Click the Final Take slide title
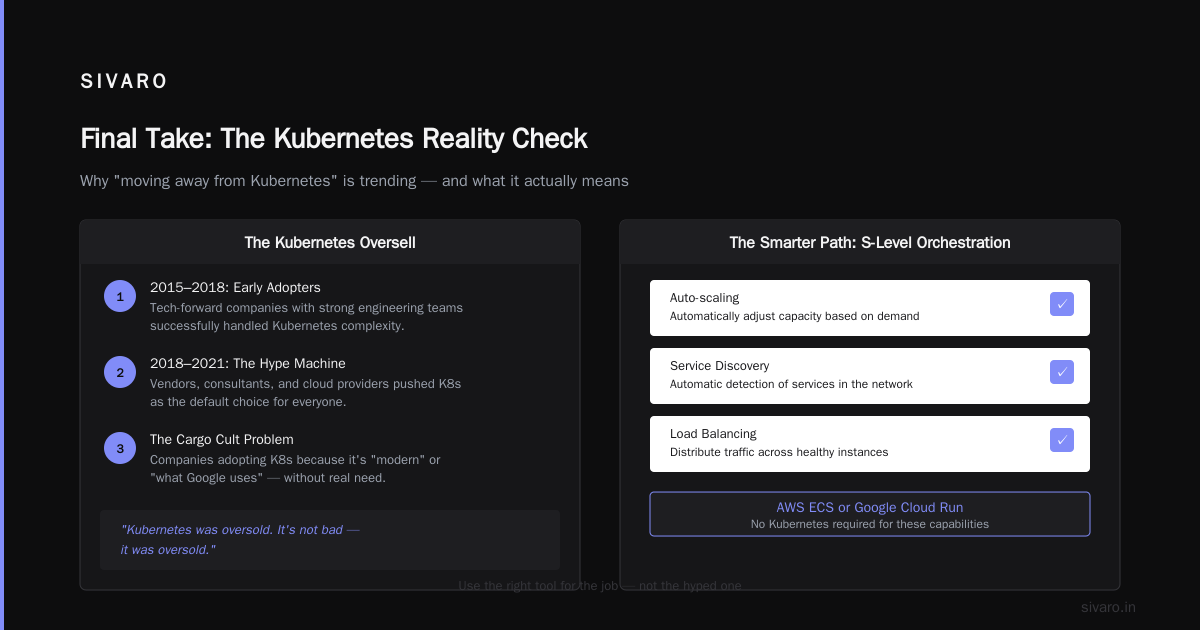 coord(334,138)
